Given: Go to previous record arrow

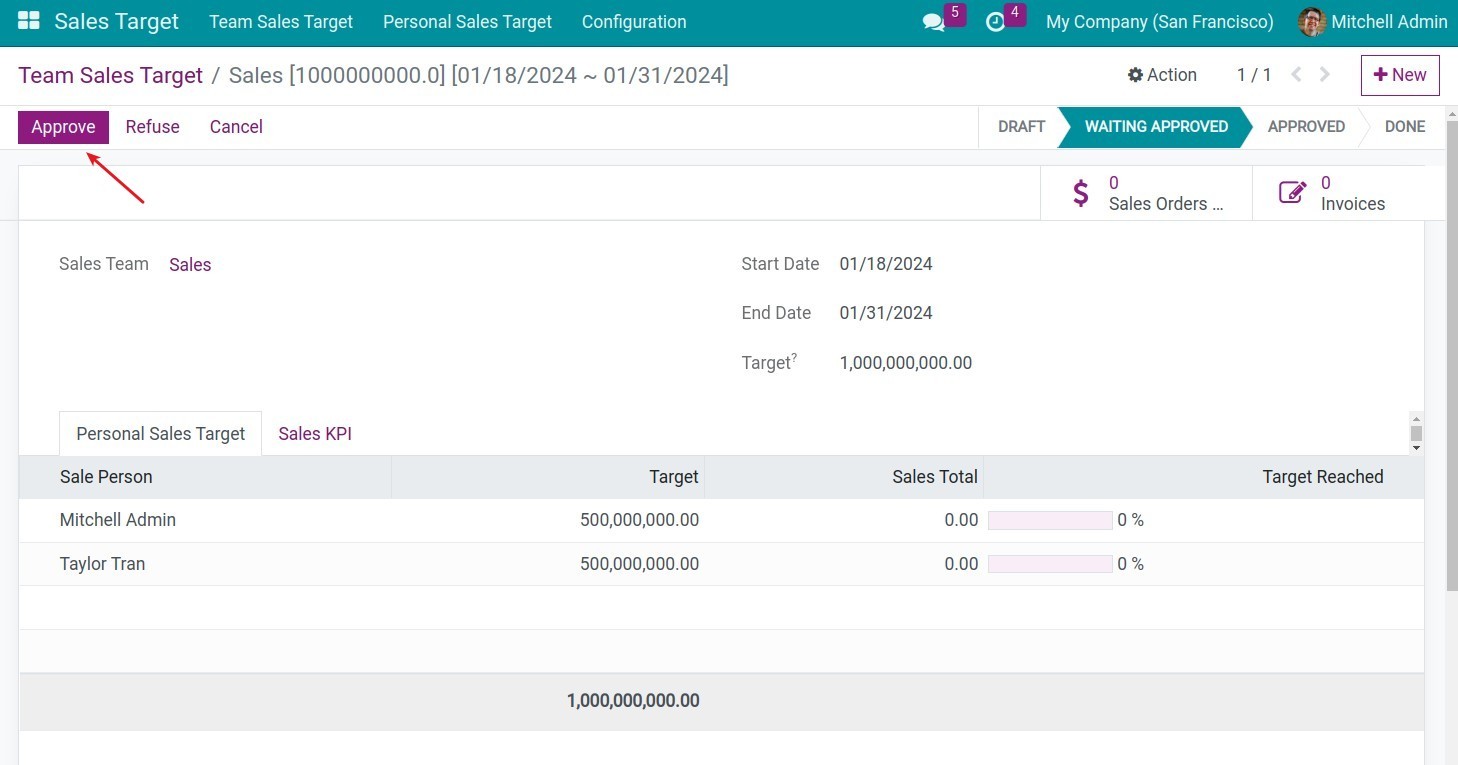Looking at the screenshot, I should (1296, 75).
